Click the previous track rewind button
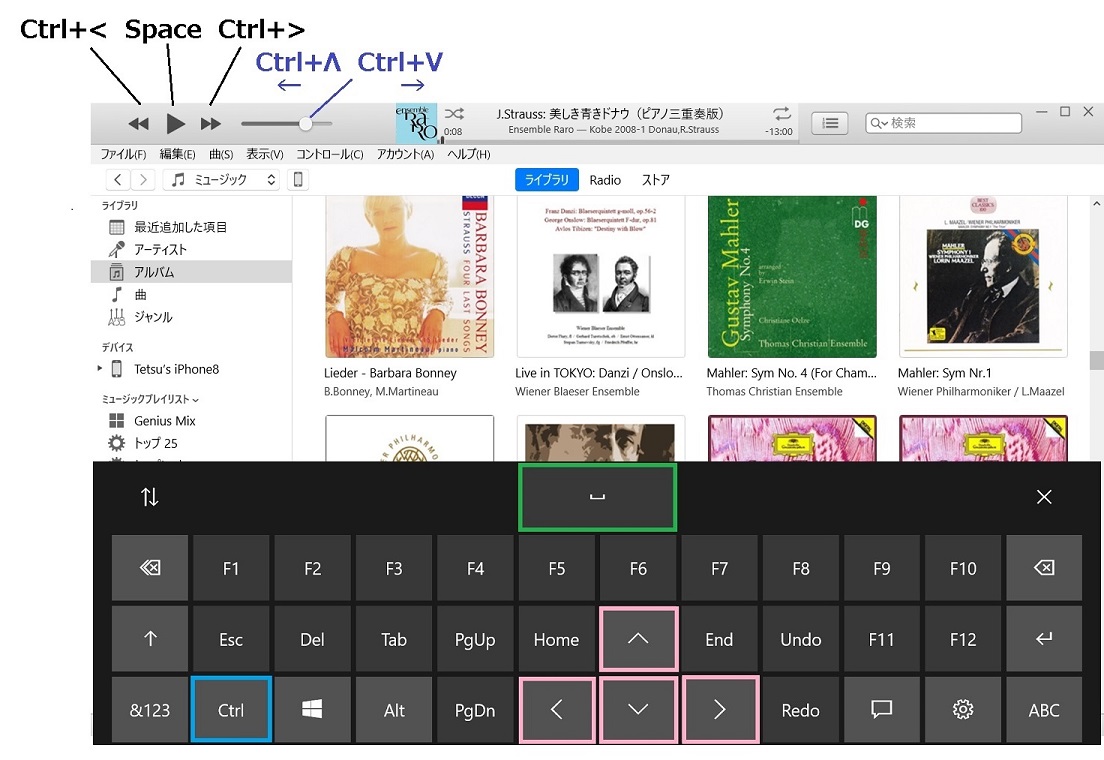 [139, 124]
